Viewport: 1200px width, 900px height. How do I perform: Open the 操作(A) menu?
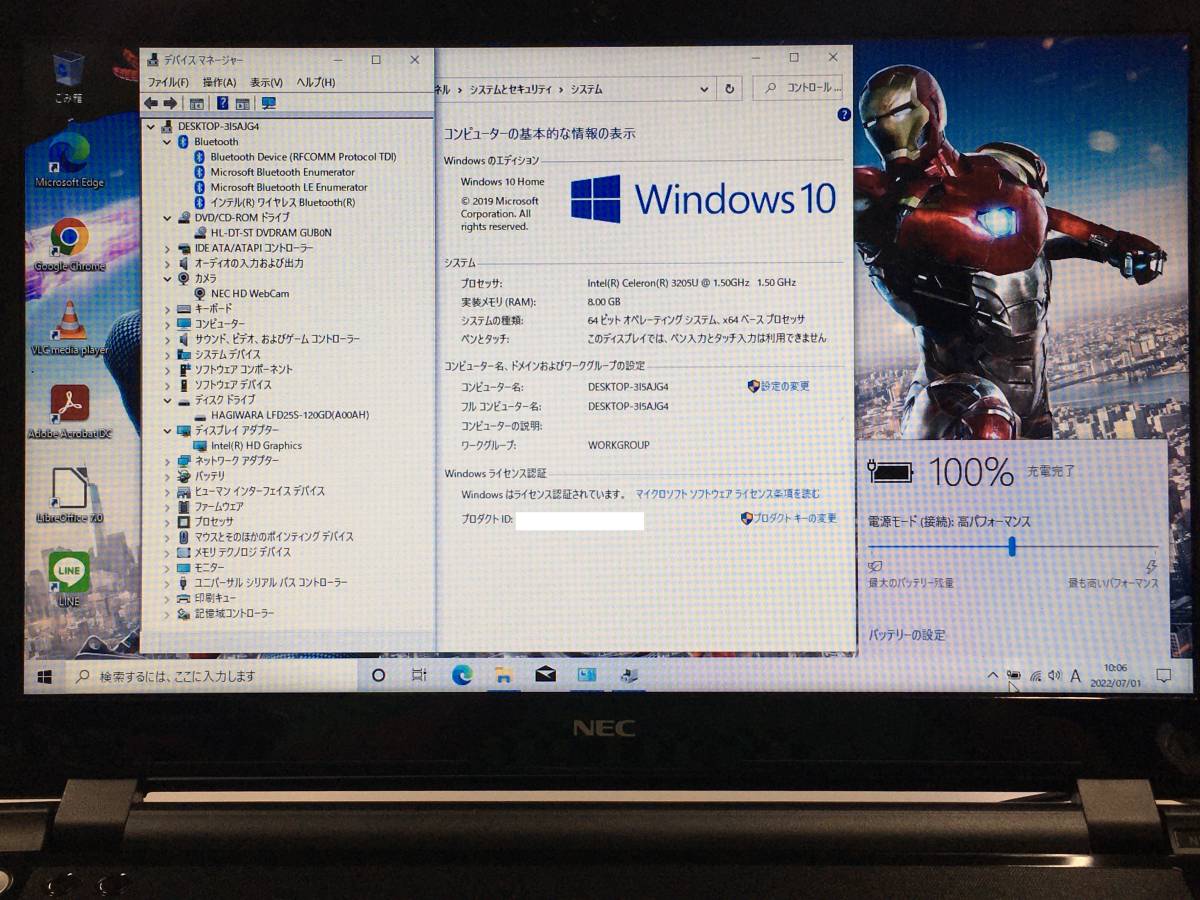pyautogui.click(x=219, y=82)
